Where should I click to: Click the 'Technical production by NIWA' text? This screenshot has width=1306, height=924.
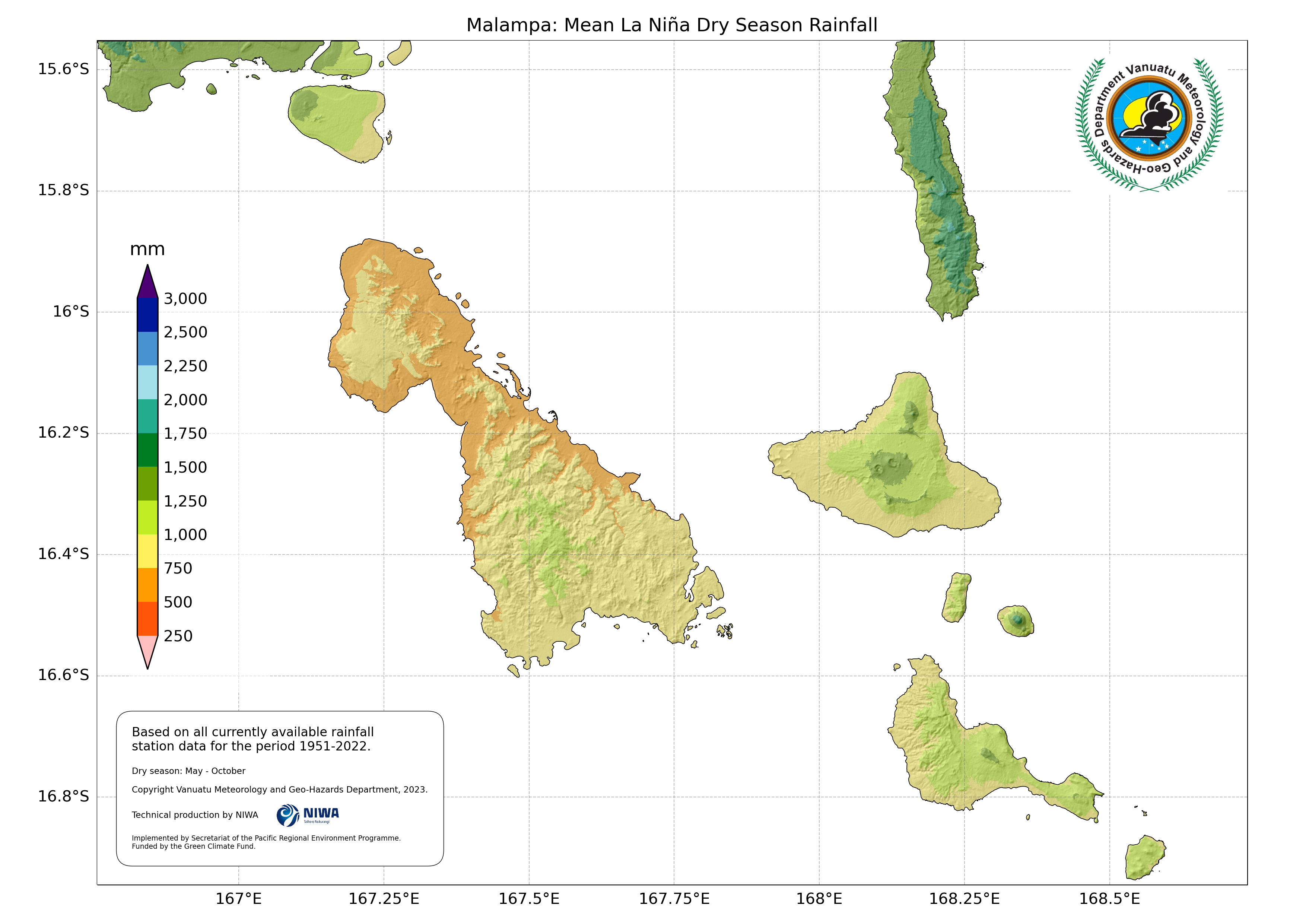(x=194, y=815)
